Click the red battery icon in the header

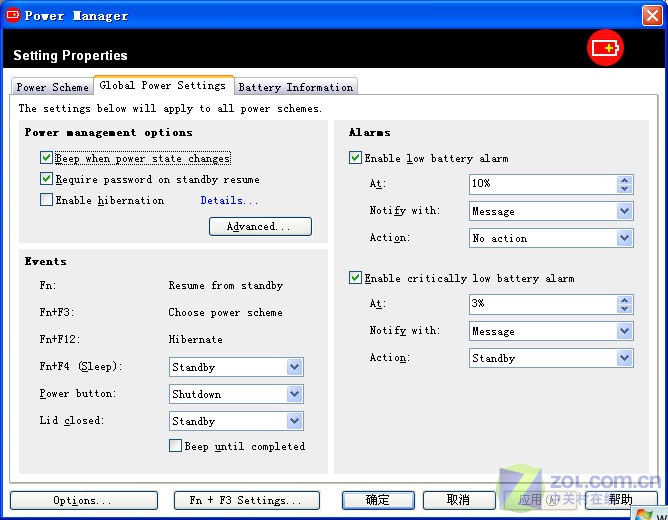click(605, 48)
